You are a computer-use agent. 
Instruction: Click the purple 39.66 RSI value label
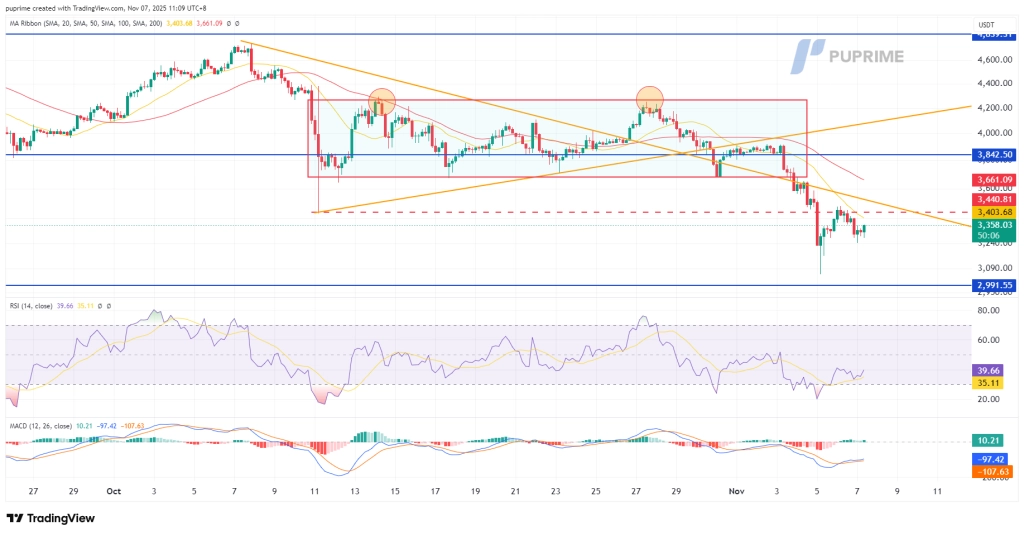click(994, 369)
